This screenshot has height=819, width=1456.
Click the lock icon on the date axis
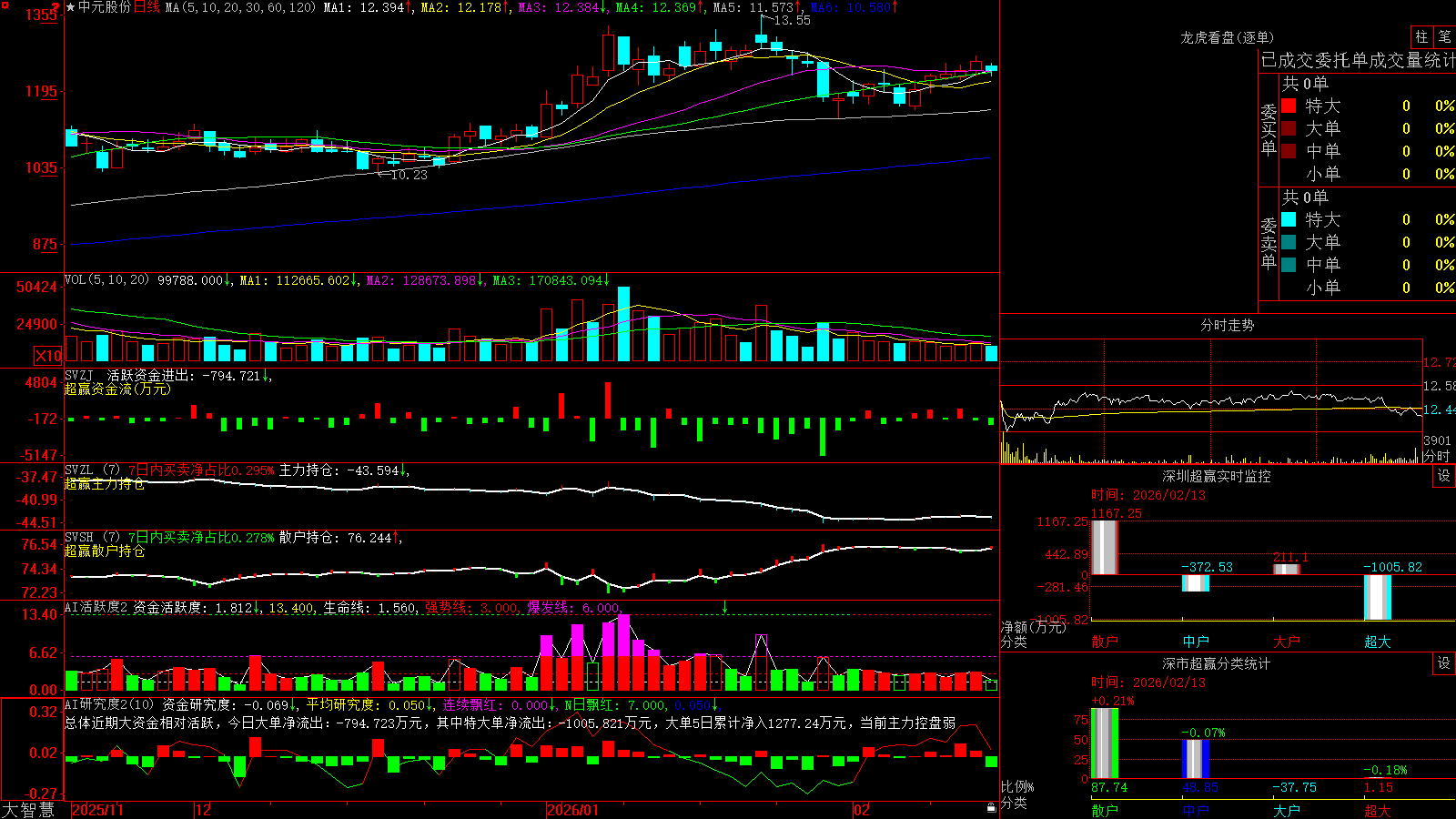992,808
